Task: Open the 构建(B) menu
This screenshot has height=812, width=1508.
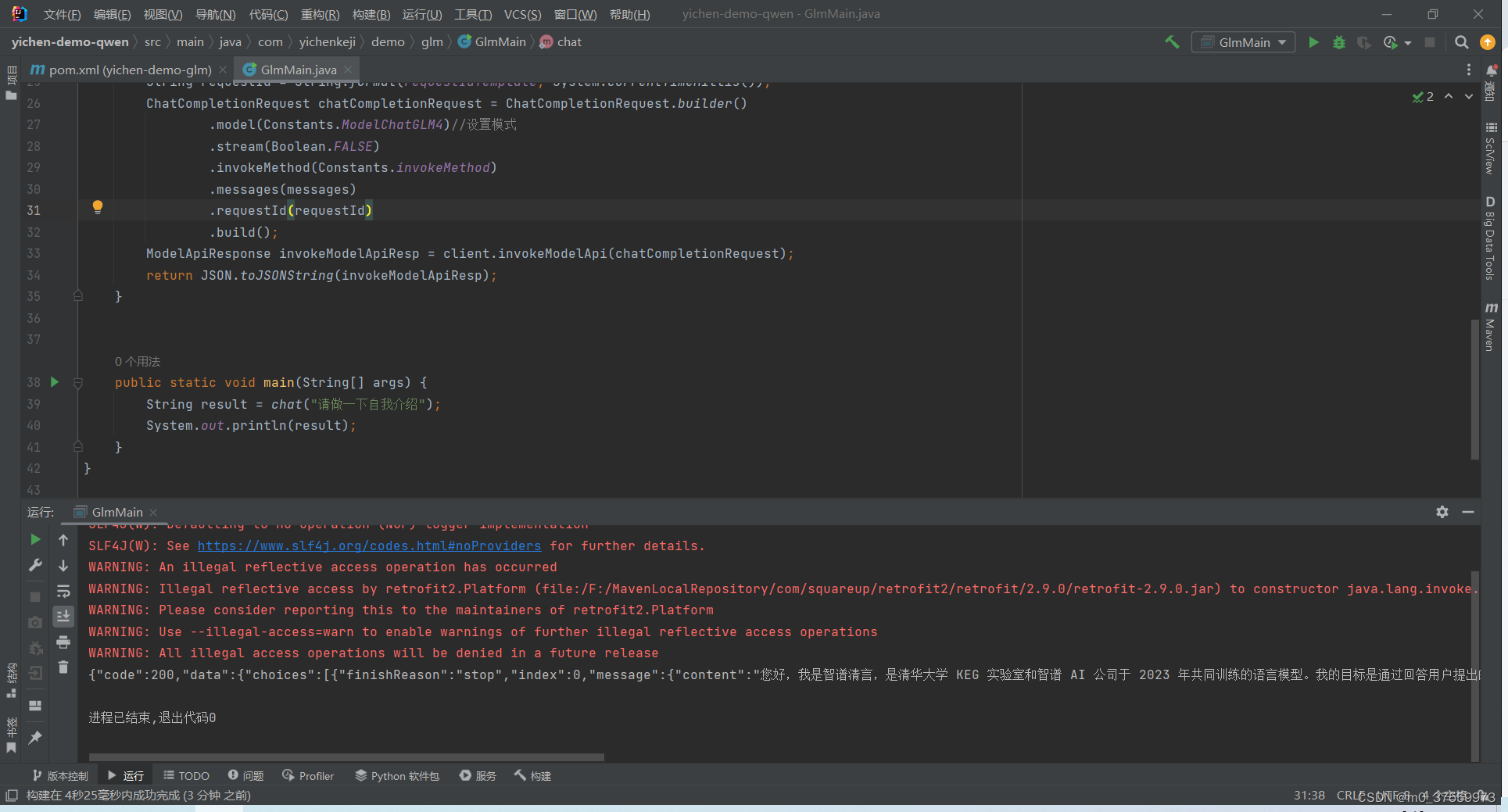Action: tap(371, 14)
